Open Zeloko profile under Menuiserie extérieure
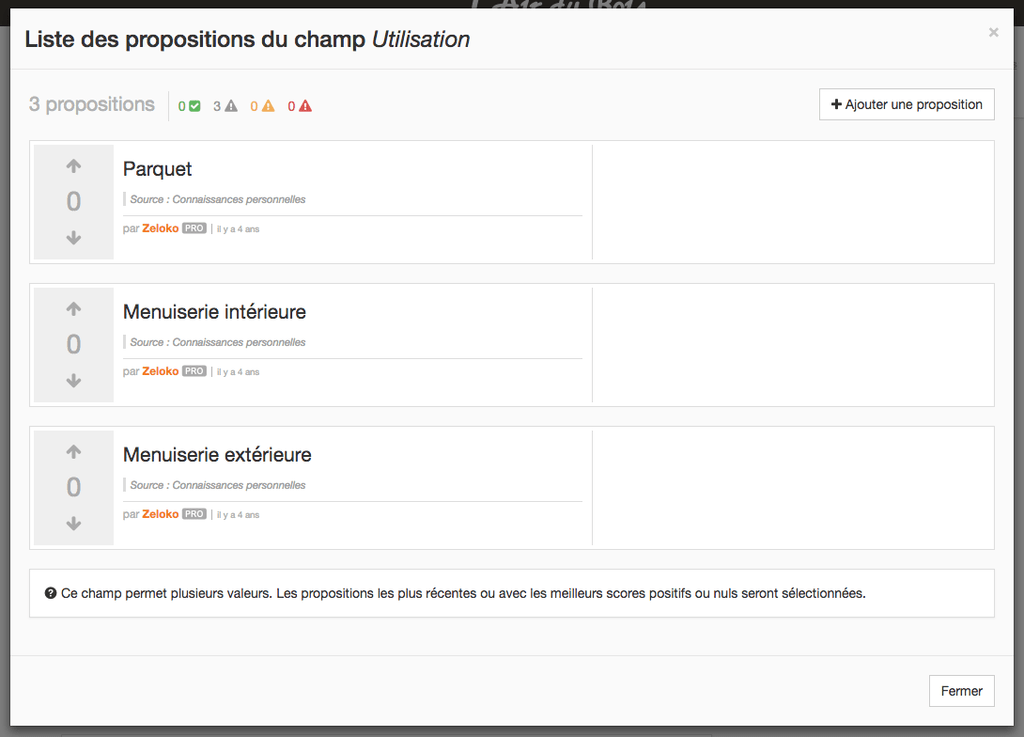This screenshot has width=1024, height=737. tap(160, 514)
